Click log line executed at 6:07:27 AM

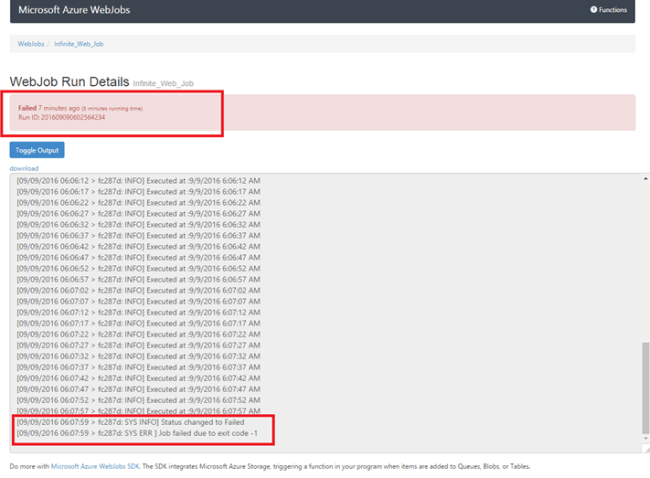point(138,345)
